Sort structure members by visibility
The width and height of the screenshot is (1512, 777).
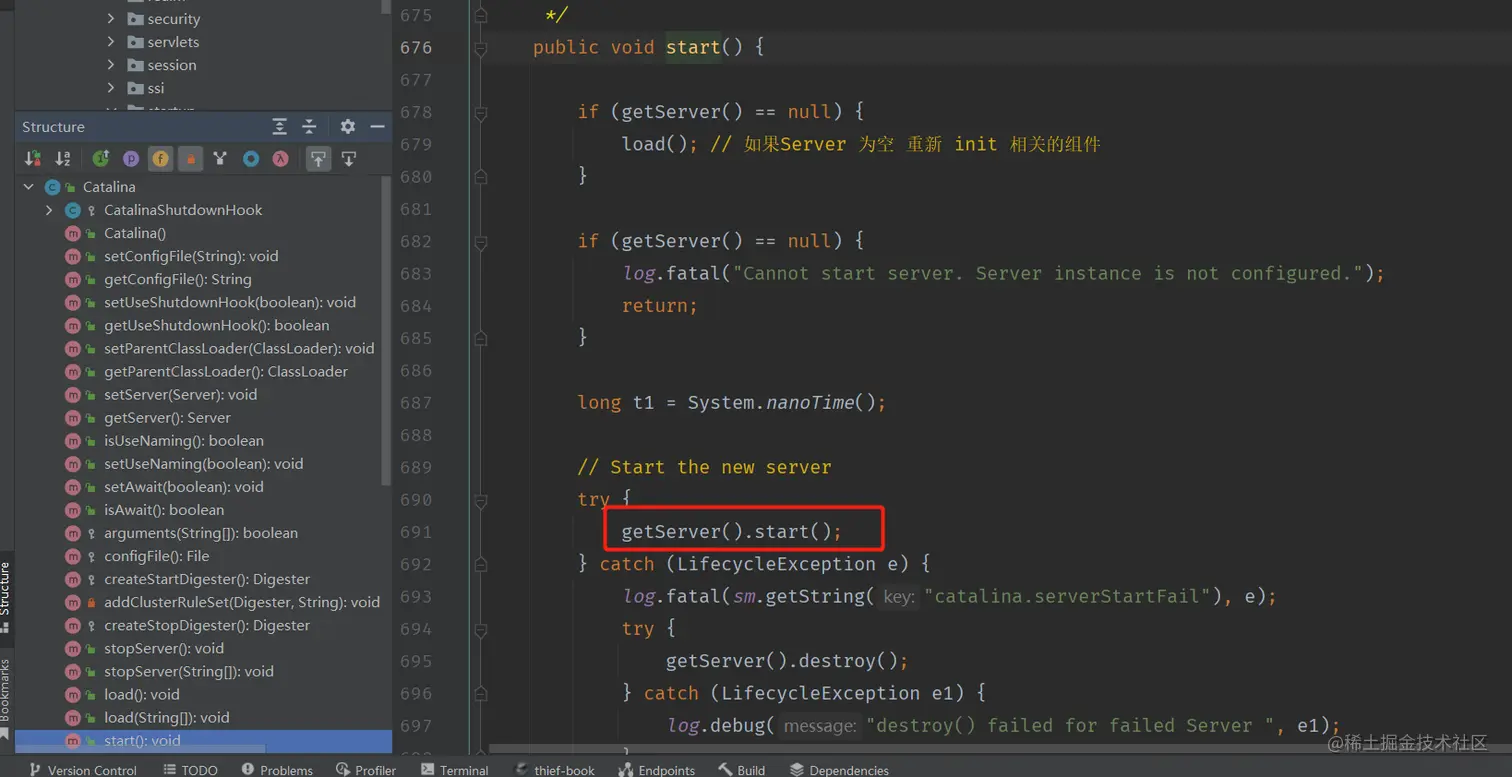coord(33,158)
